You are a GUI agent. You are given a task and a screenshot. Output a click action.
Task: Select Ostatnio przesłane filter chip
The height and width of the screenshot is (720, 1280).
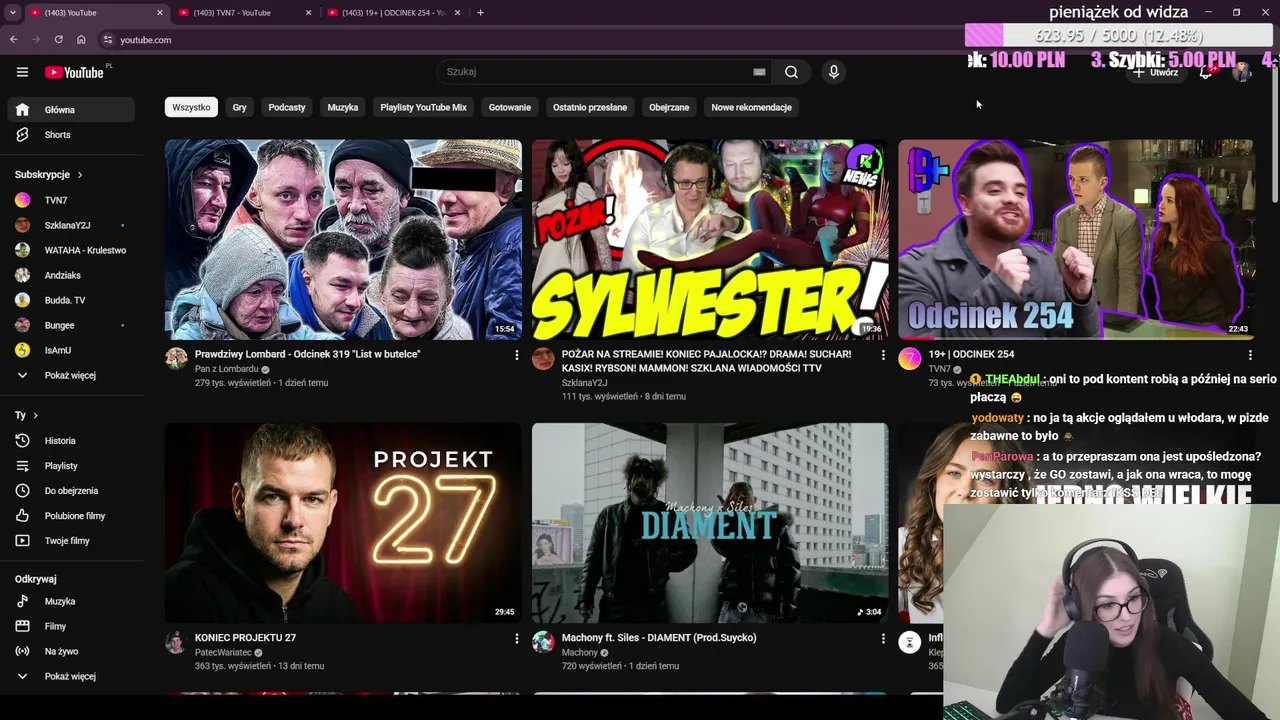(x=590, y=107)
